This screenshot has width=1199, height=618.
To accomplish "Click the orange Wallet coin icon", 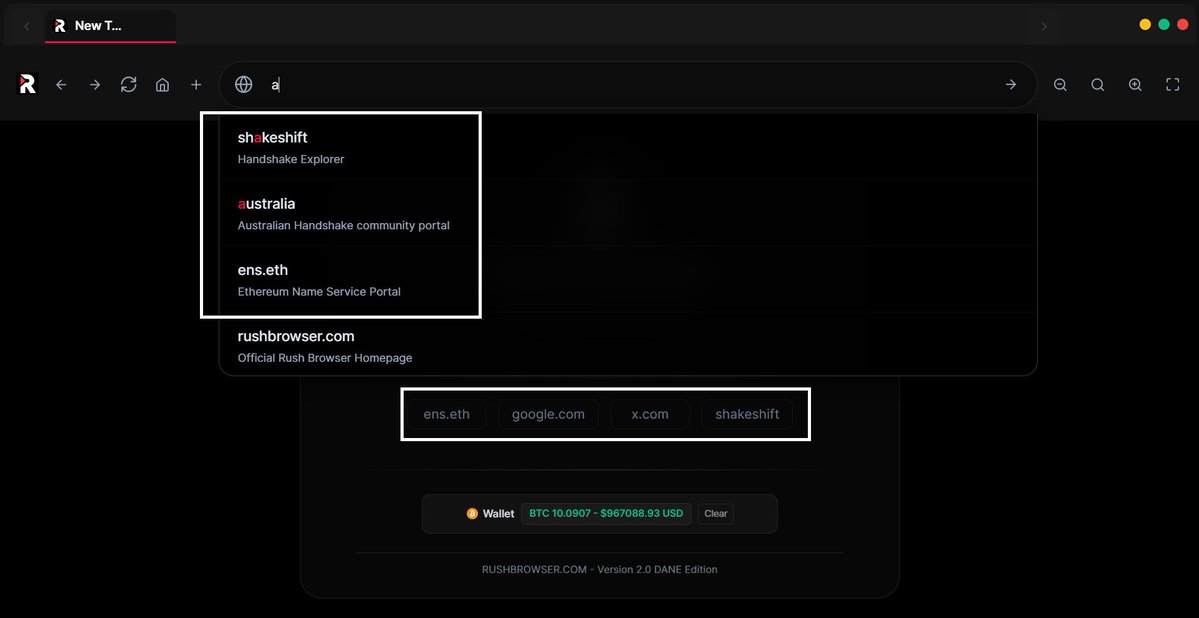I will point(471,513).
